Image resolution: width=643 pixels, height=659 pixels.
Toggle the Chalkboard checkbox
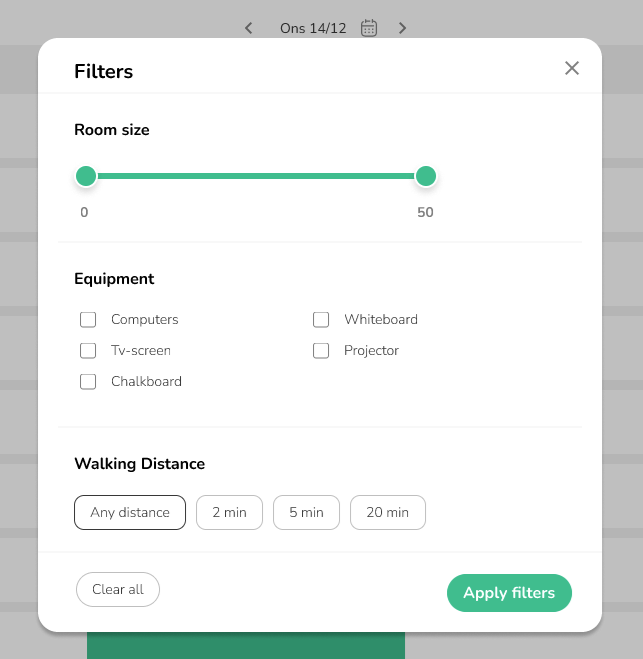(x=88, y=382)
